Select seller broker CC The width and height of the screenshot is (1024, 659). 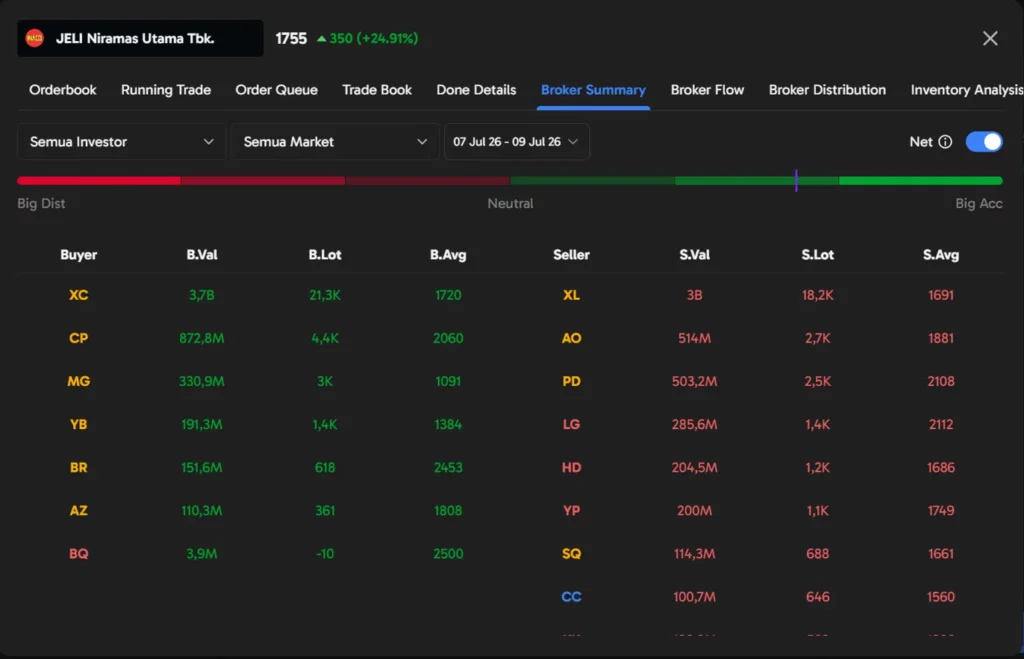coord(571,597)
